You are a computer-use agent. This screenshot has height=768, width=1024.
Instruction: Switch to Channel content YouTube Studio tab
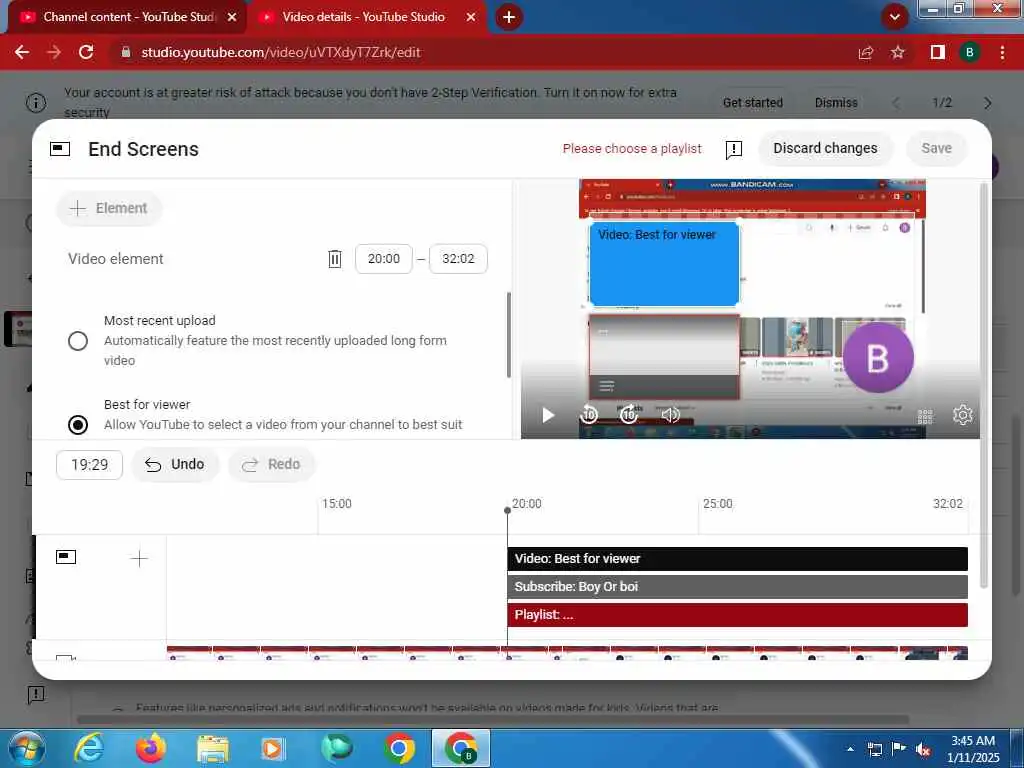click(129, 17)
